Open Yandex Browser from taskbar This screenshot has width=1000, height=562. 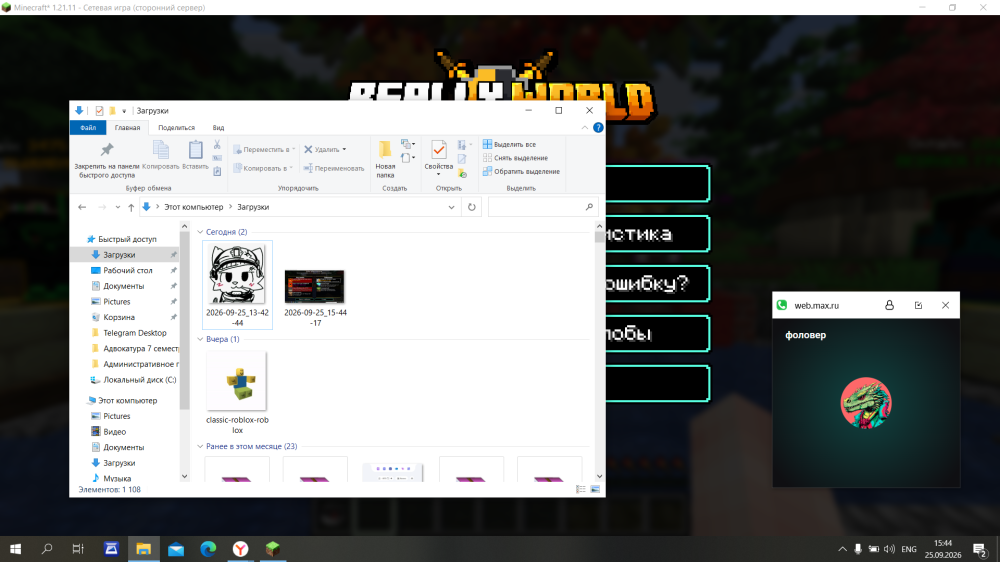[240, 549]
